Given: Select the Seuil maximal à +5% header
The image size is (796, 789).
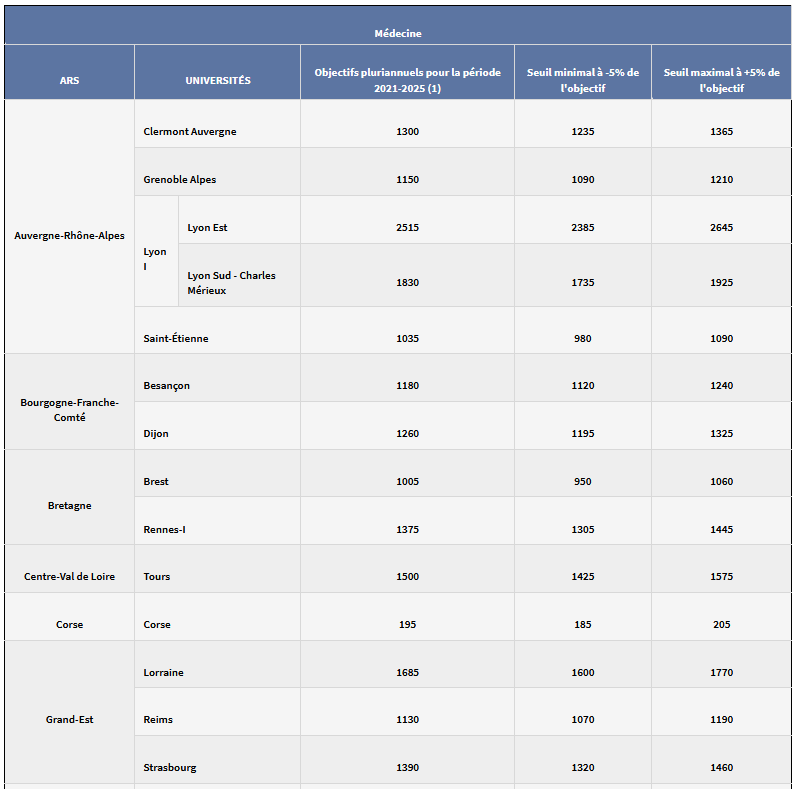Looking at the screenshot, I should tap(722, 80).
